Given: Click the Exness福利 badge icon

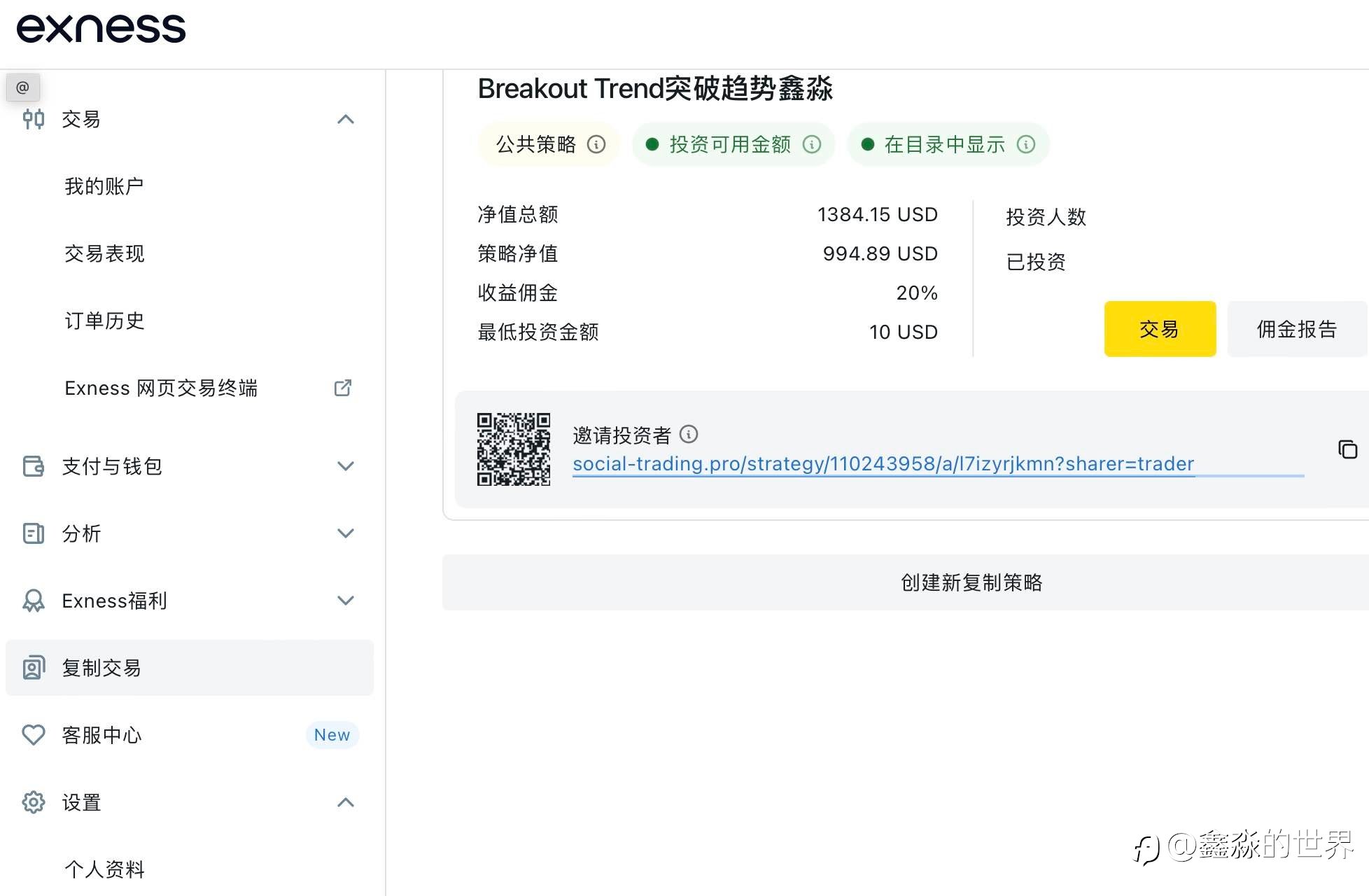Looking at the screenshot, I should [33, 601].
